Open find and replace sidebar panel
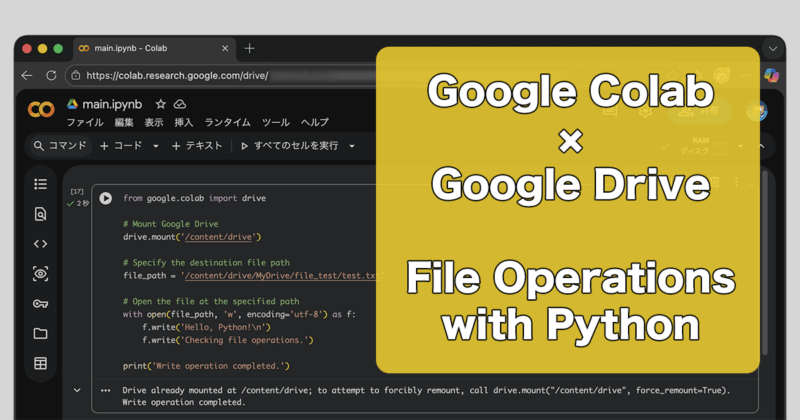The image size is (800, 420). click(x=41, y=214)
